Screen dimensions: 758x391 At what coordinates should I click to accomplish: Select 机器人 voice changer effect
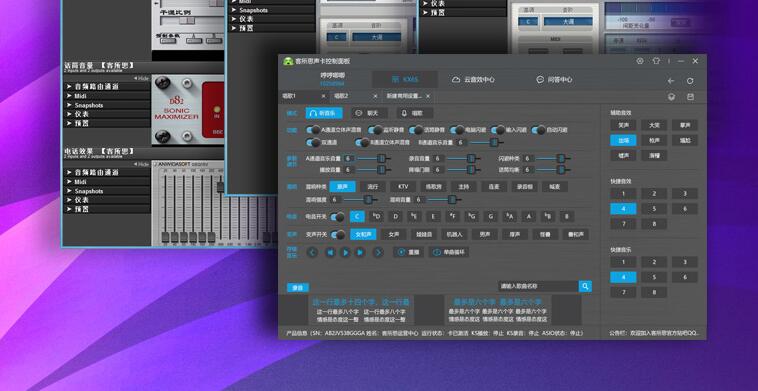coord(454,235)
